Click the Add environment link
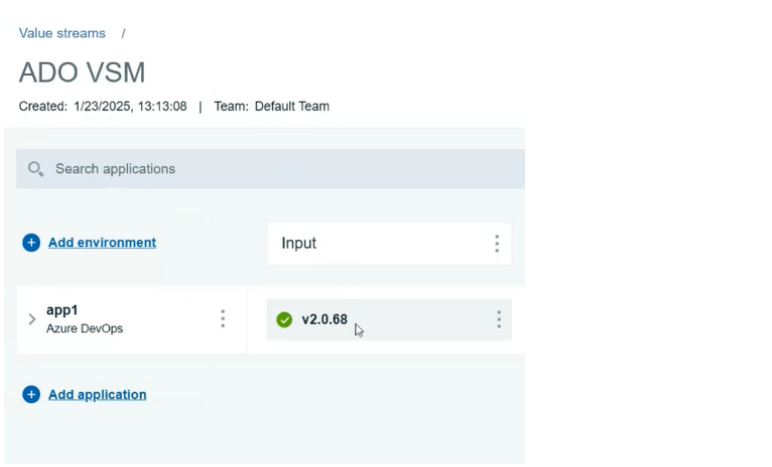Screen dimensions: 772x467 click(102, 242)
